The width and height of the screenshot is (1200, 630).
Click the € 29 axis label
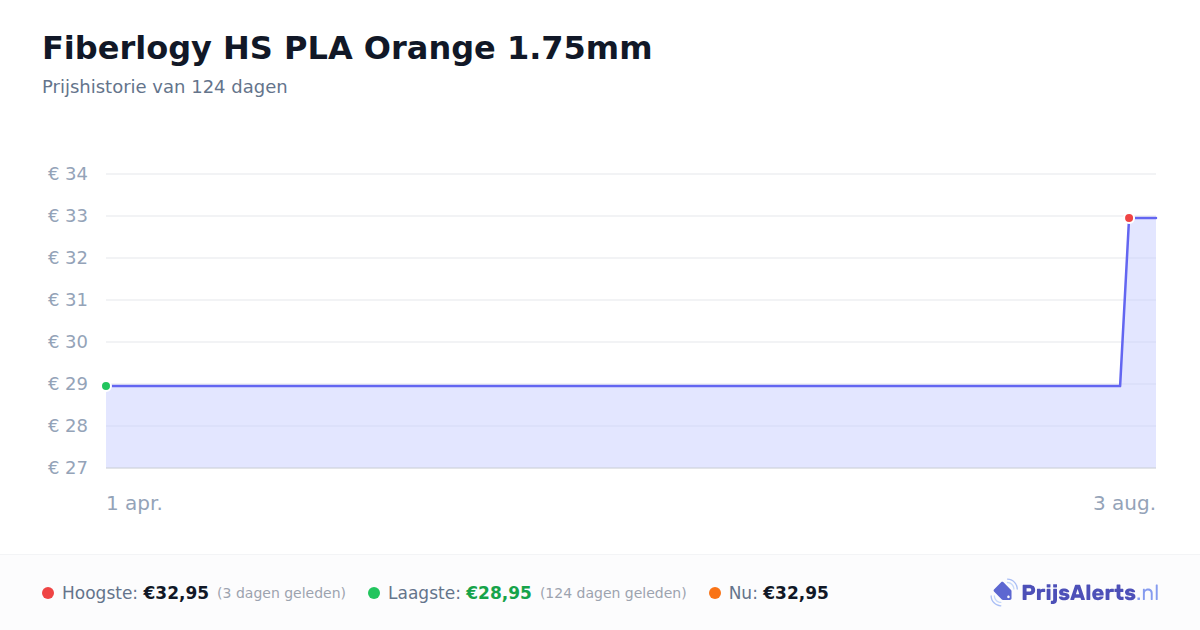[x=68, y=384]
